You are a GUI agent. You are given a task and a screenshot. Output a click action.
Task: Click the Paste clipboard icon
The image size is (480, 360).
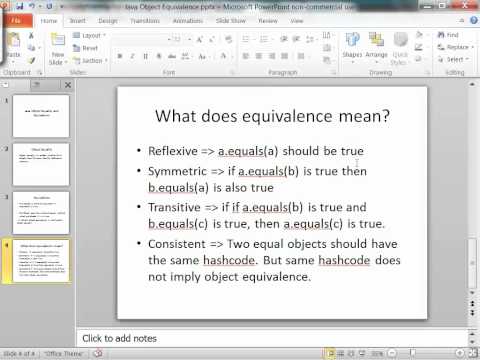14,41
